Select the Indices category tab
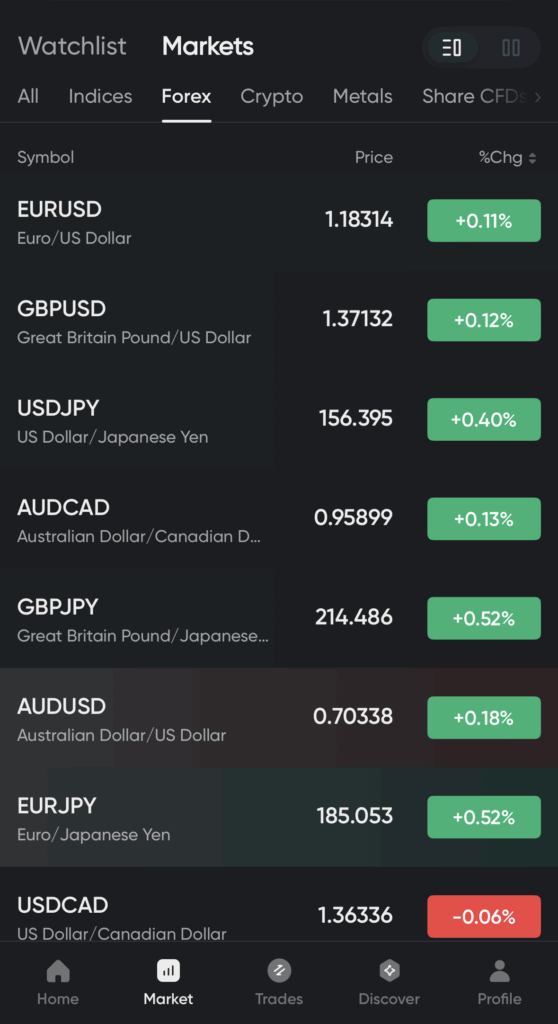 coord(101,97)
